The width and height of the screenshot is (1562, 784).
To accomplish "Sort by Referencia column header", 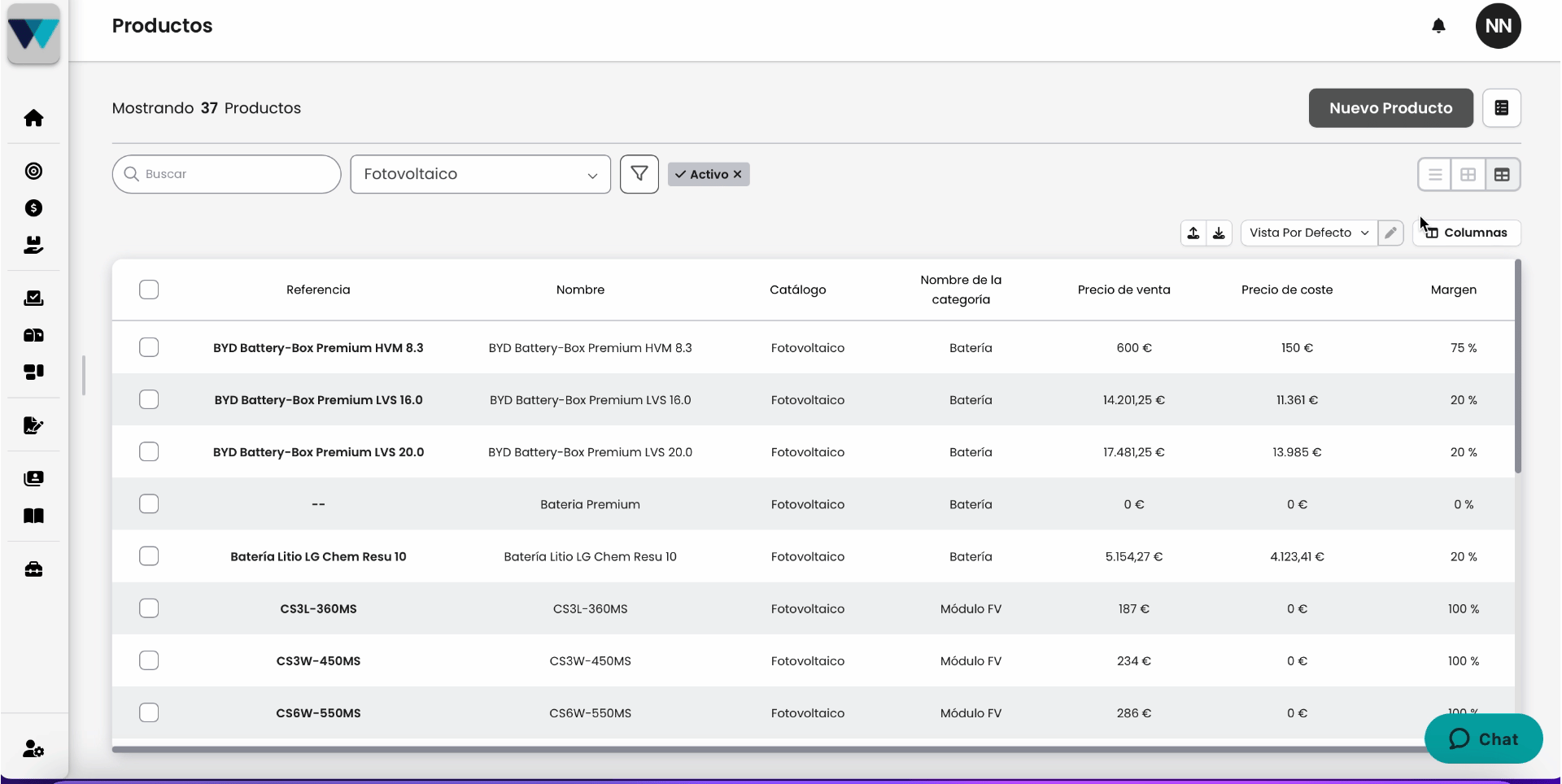I will (x=318, y=290).
